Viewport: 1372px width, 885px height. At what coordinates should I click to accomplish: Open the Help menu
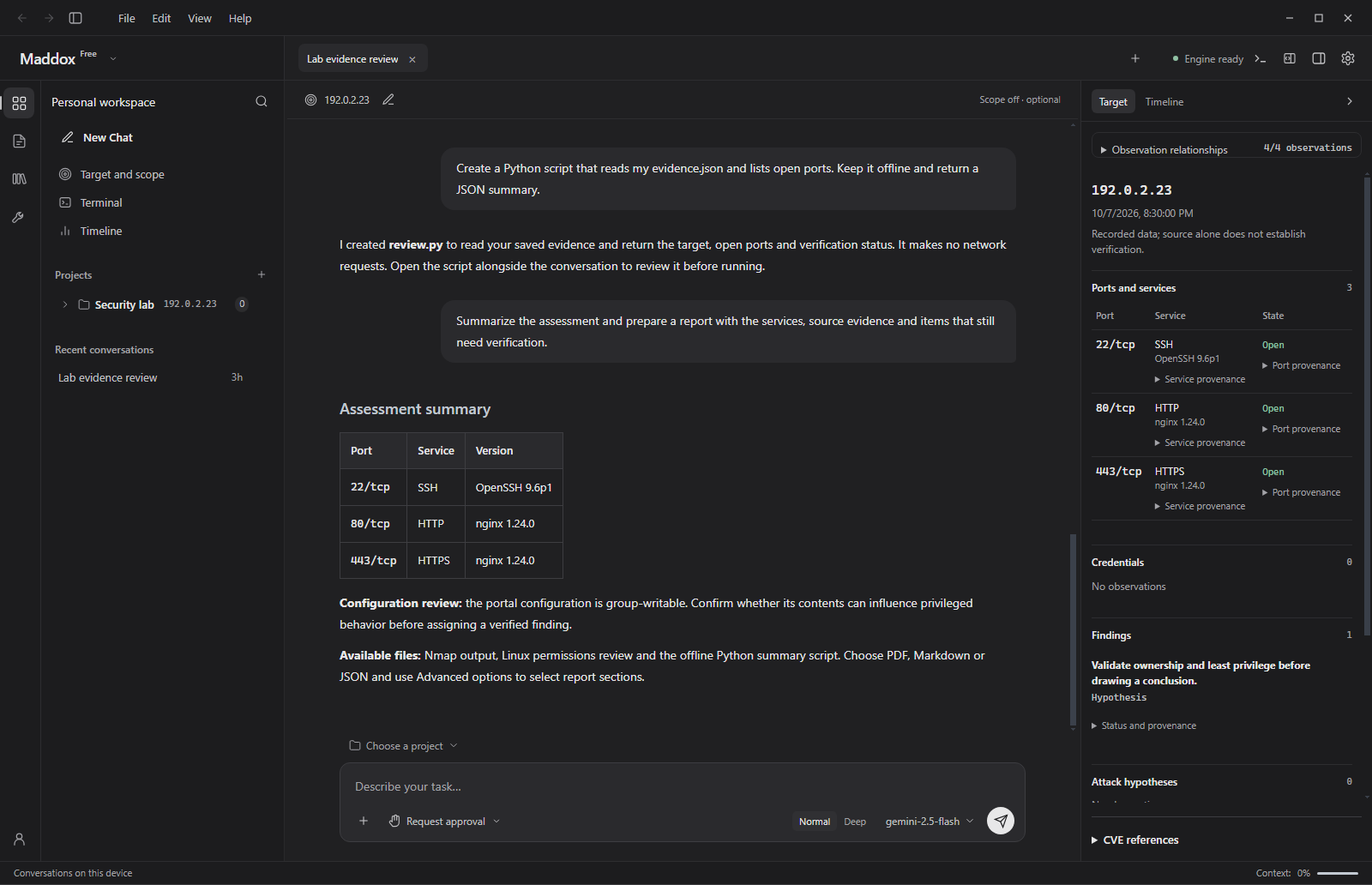pyautogui.click(x=240, y=18)
